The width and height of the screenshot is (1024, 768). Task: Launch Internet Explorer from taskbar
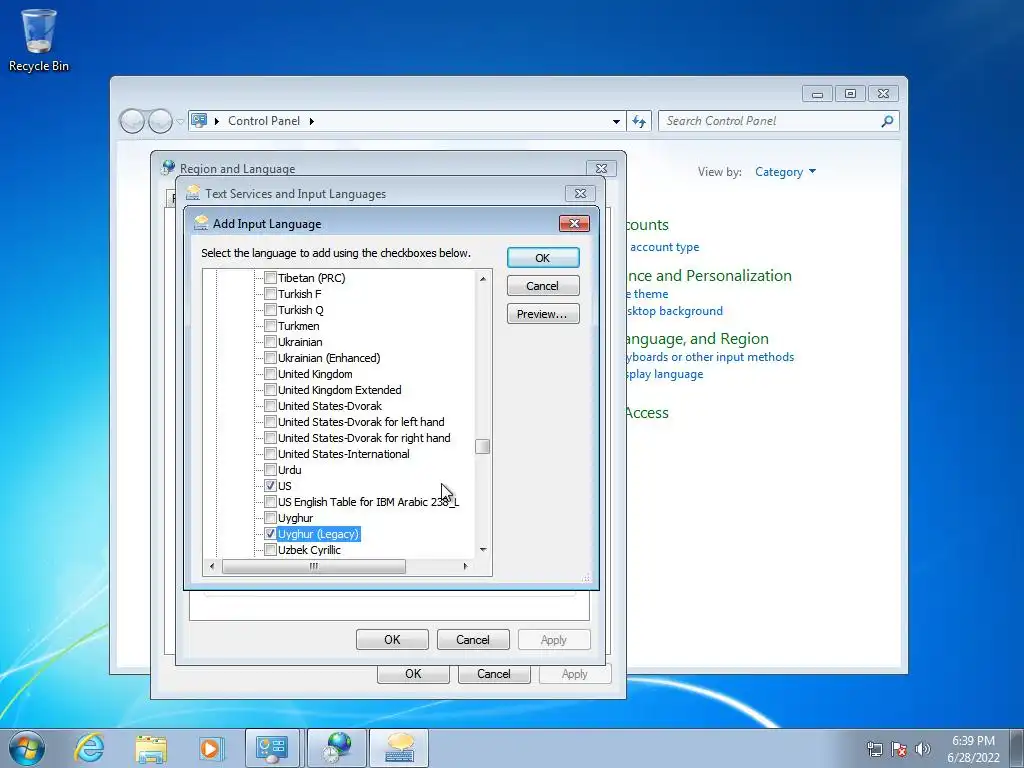tap(89, 748)
